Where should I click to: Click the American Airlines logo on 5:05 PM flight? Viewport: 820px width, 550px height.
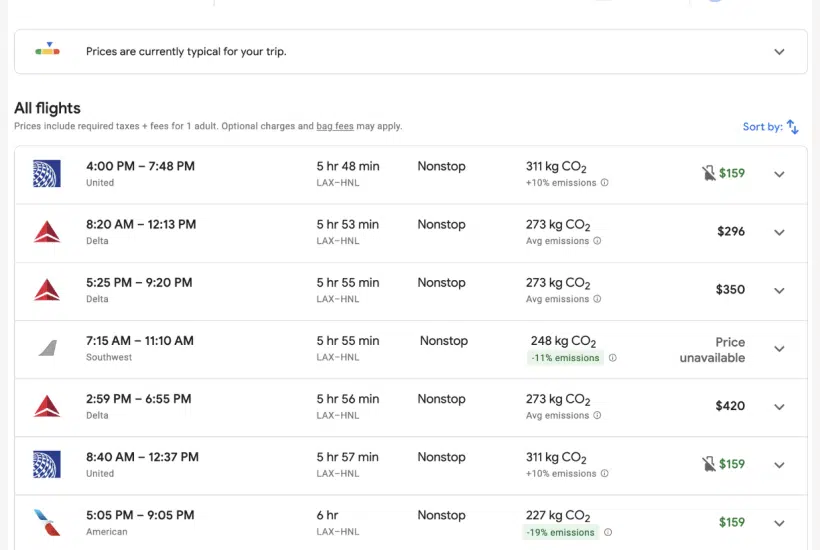click(x=46, y=522)
